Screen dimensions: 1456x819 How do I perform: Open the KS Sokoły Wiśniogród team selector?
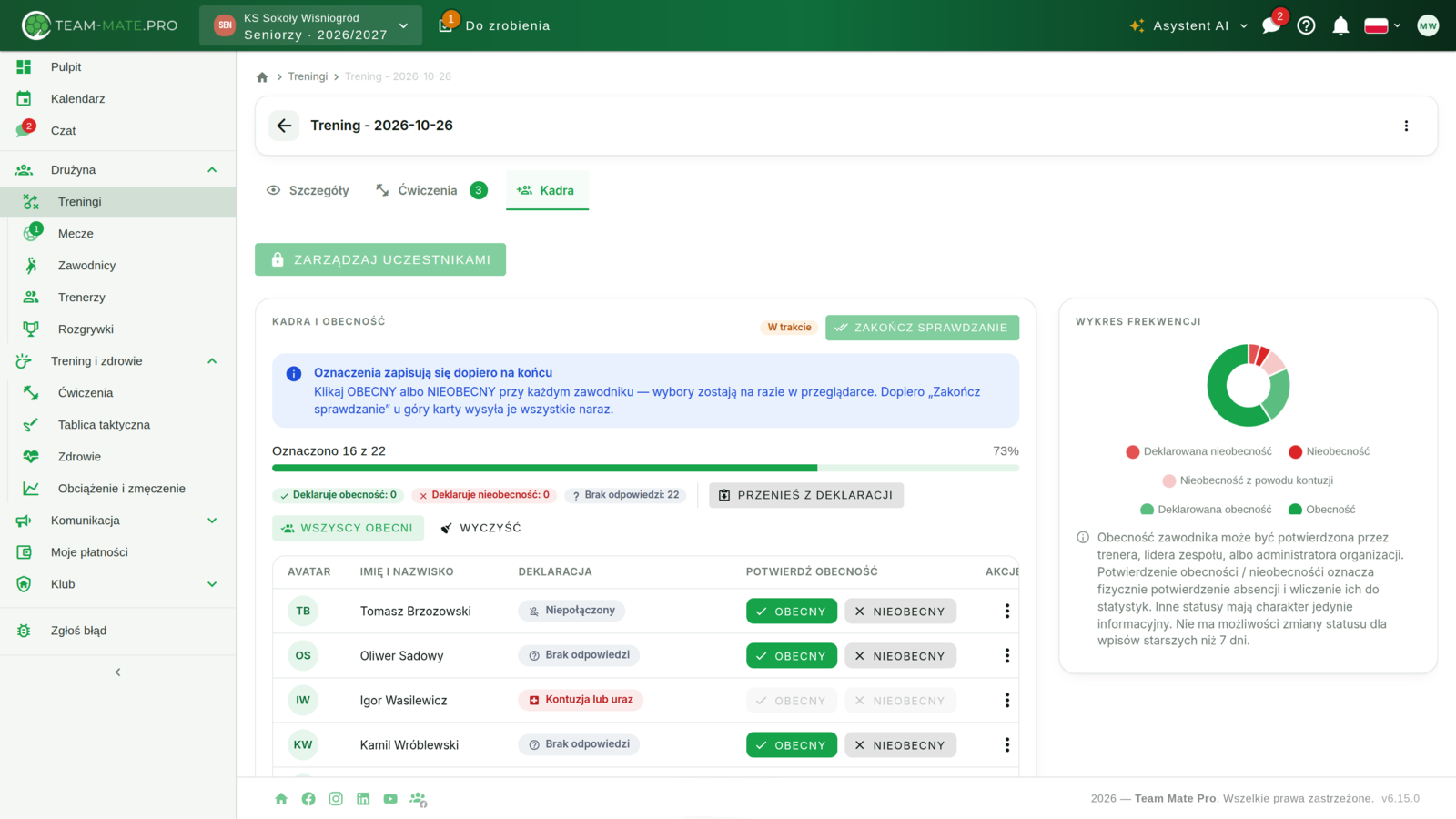(311, 25)
